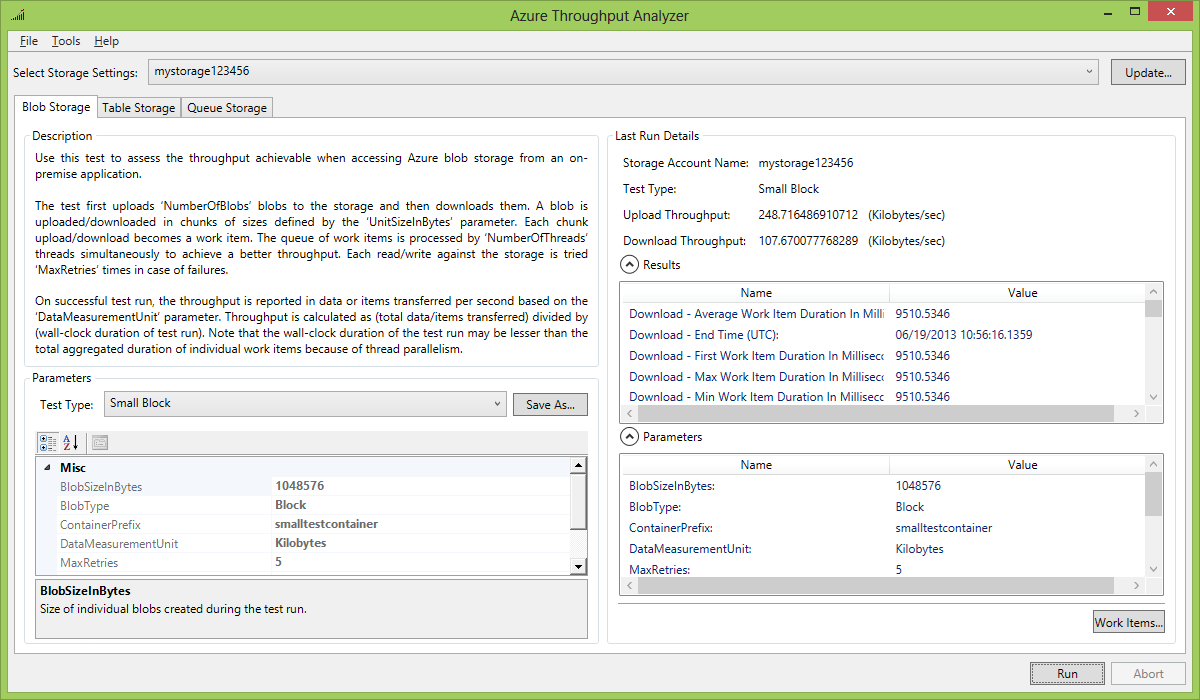Screen dimensions: 1200x700
Task: Click the Results table vertical scrollbar down arrow
Action: pos(1153,396)
